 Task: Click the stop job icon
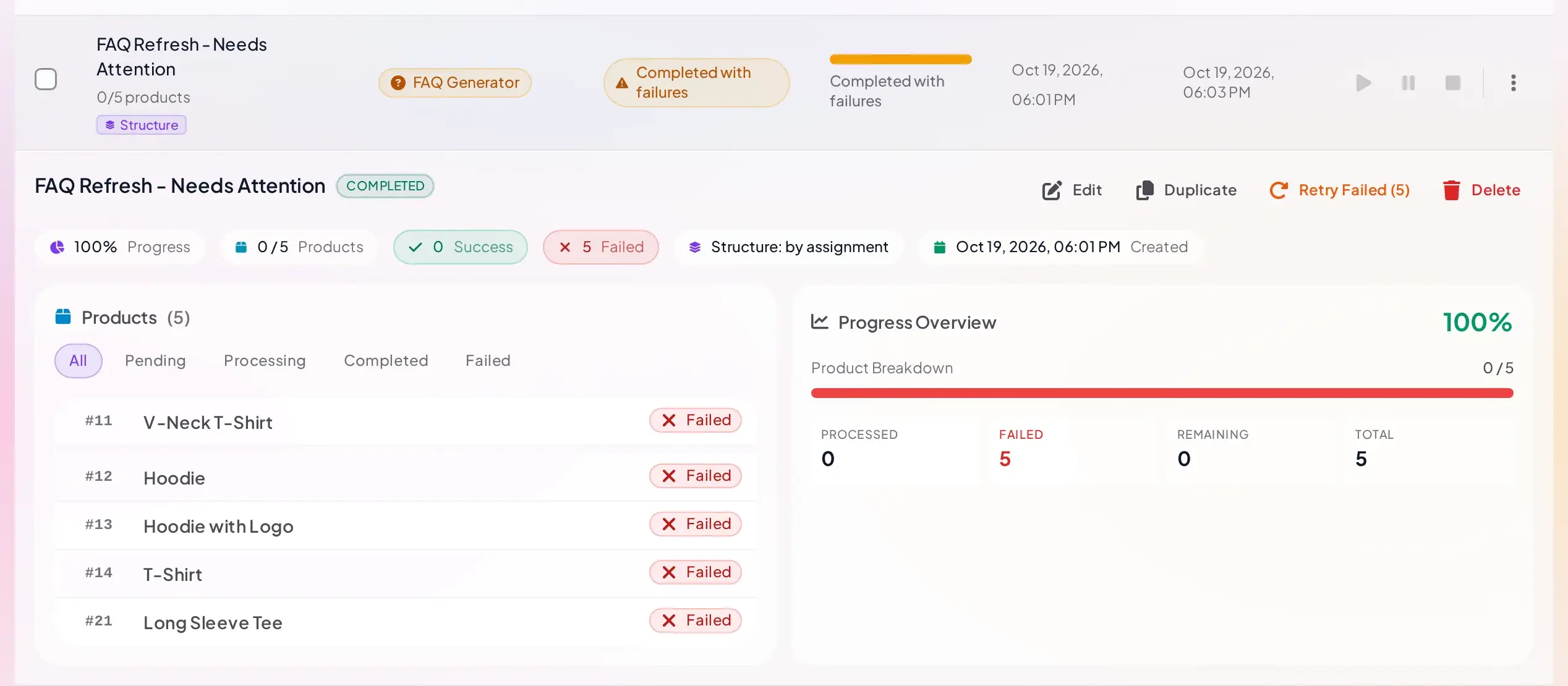tap(1453, 83)
